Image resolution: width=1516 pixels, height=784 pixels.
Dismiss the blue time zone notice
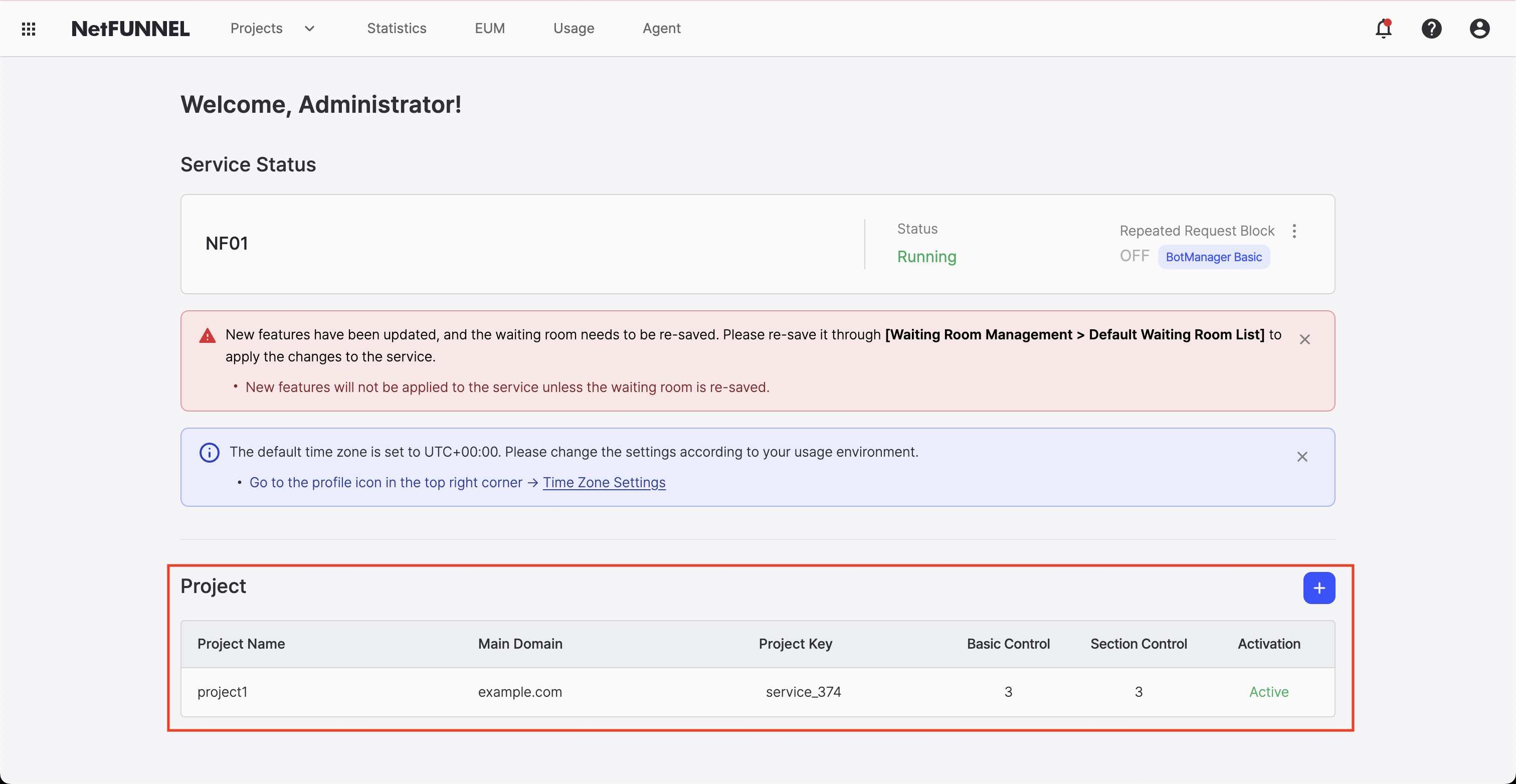[1302, 457]
